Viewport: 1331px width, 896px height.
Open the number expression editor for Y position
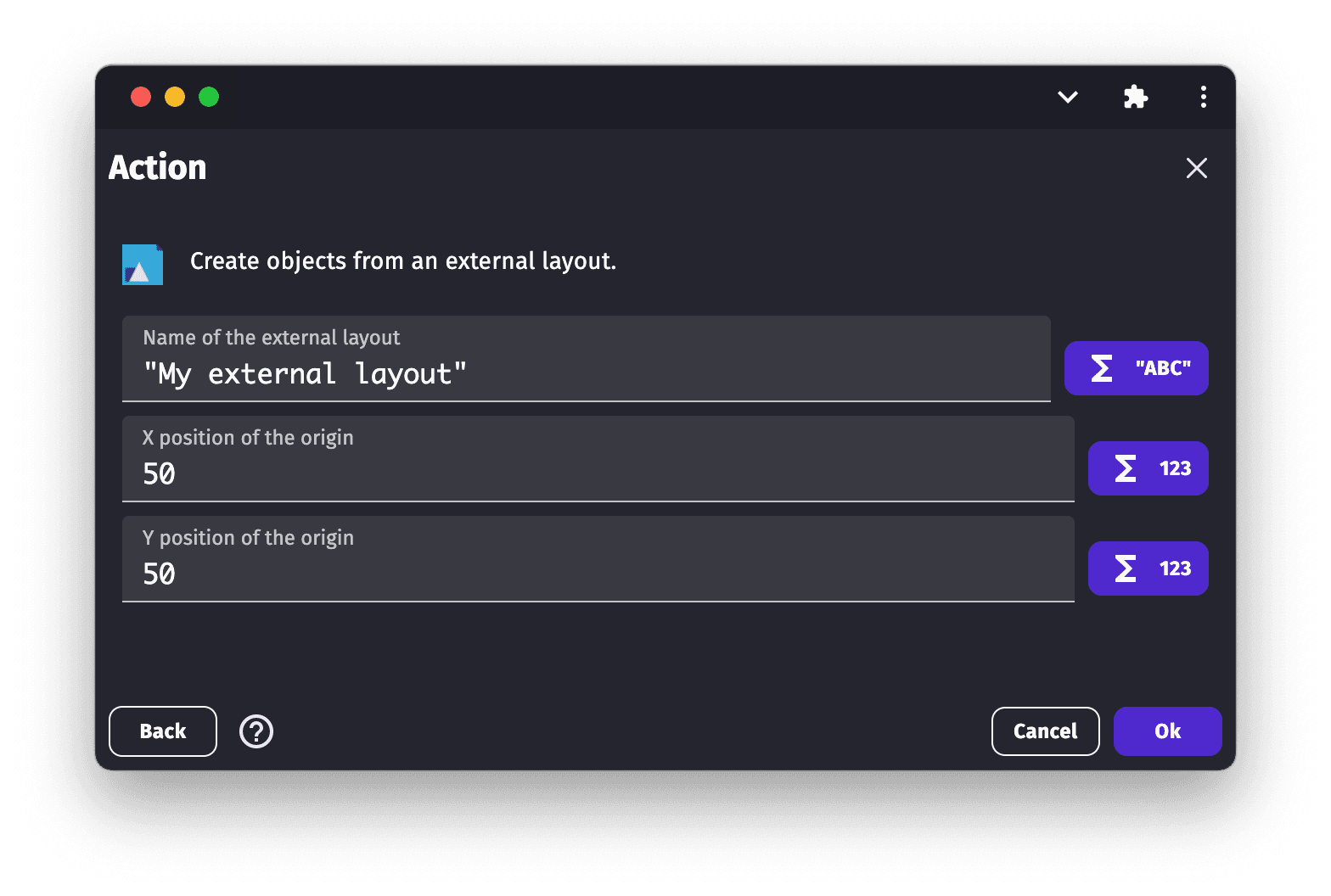click(1148, 568)
